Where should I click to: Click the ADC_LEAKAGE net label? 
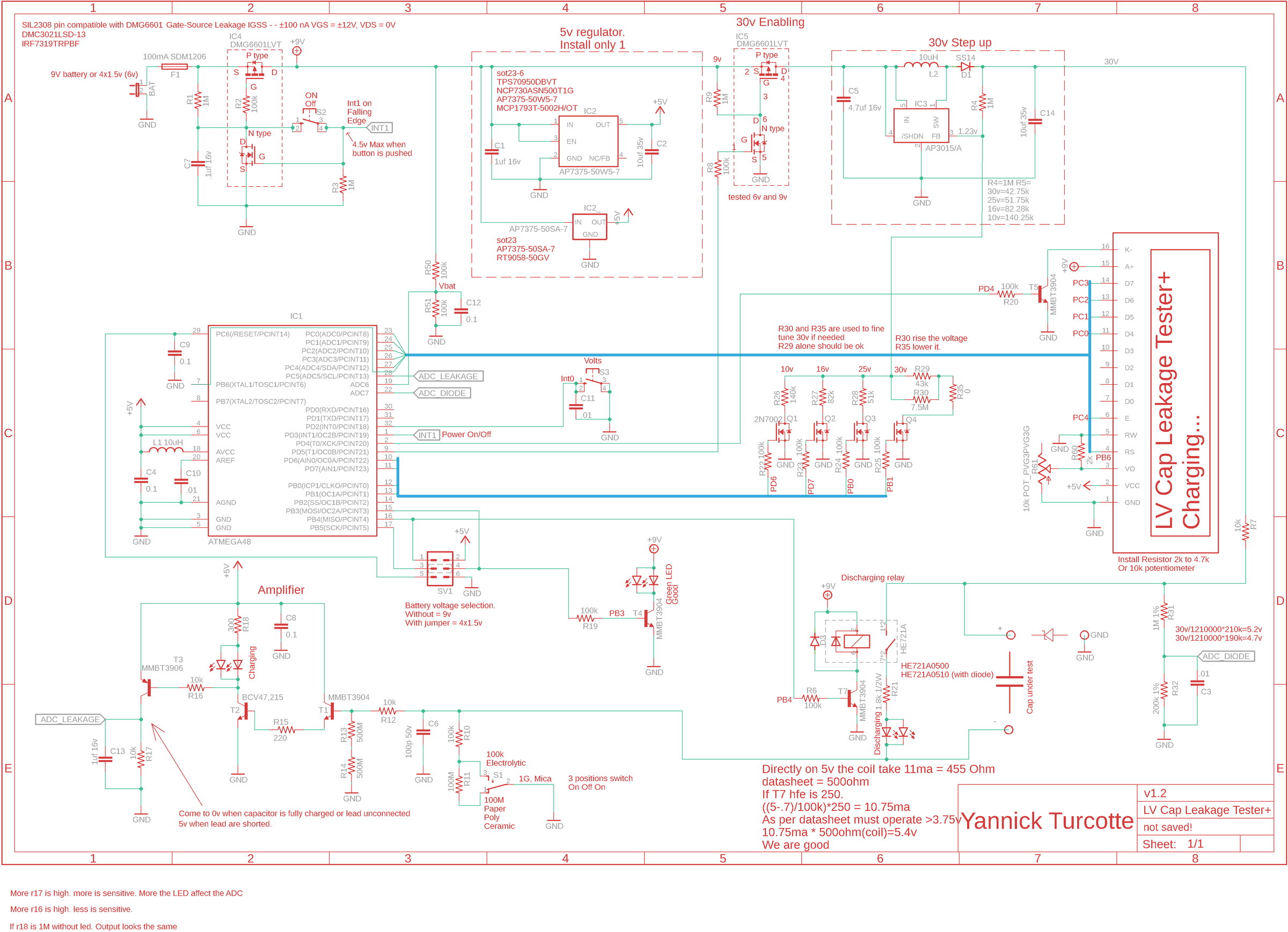449,376
